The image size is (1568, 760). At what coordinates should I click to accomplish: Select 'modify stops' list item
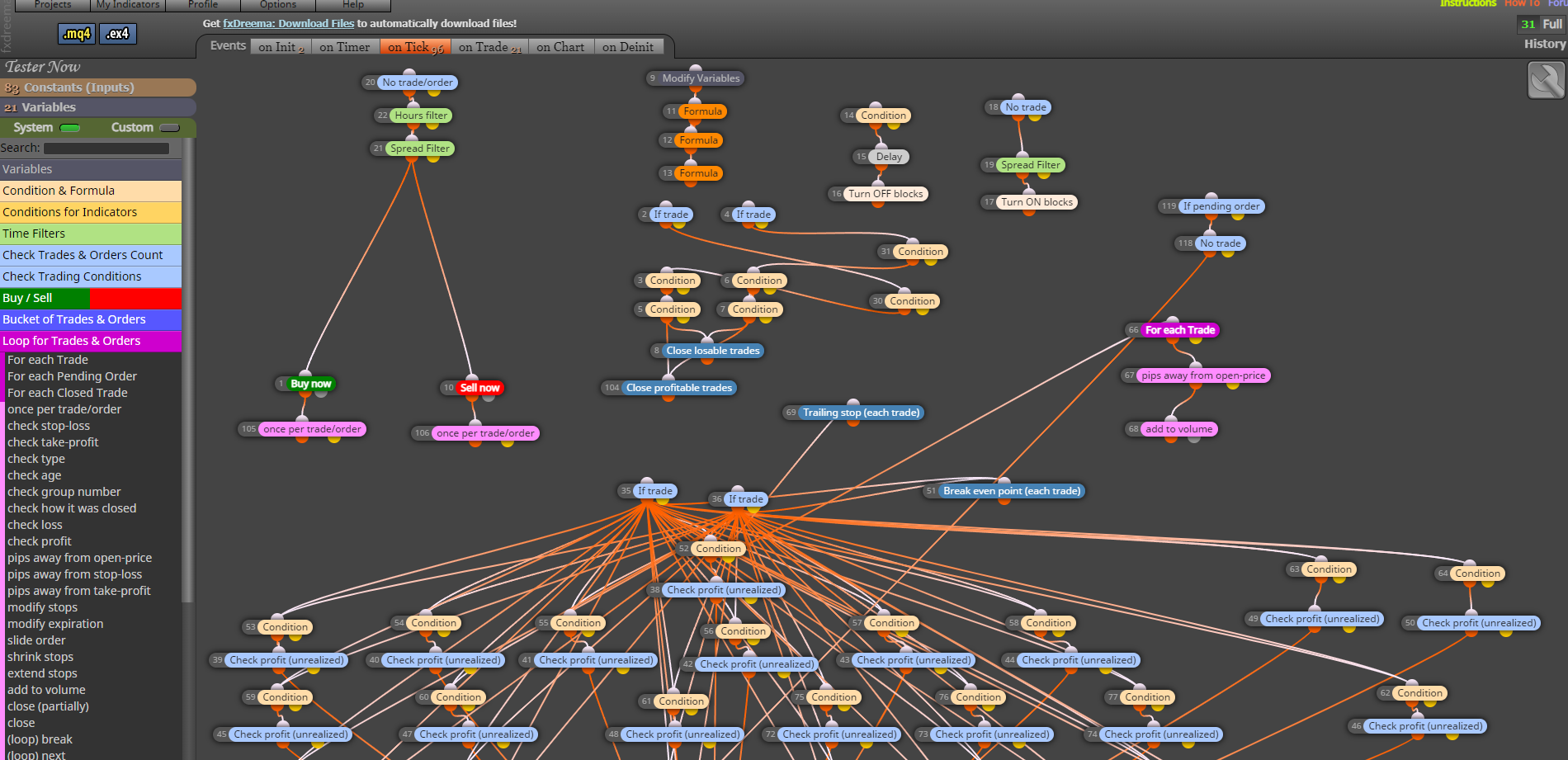pos(43,607)
